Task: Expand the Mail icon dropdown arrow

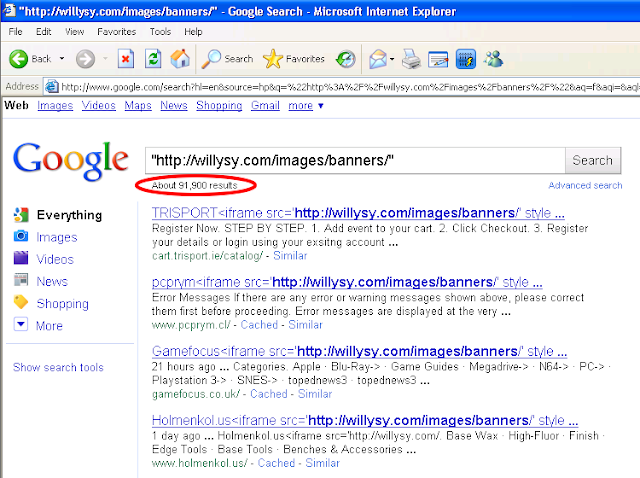Action: 392,59
